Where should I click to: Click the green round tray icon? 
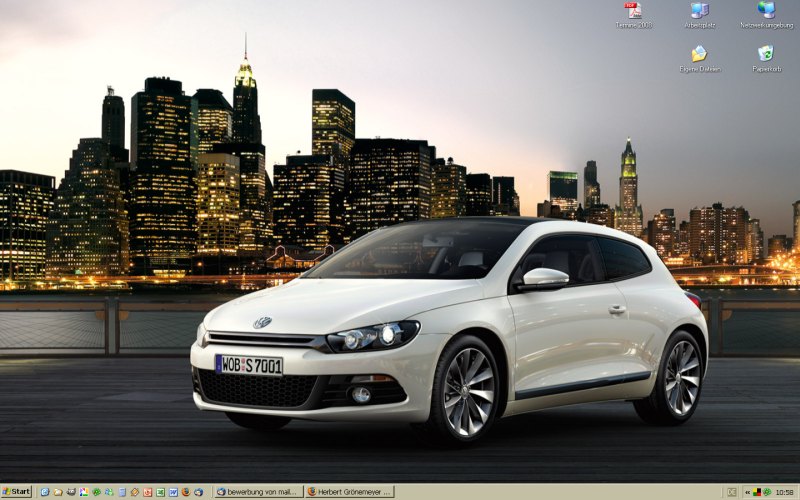click(x=767, y=492)
